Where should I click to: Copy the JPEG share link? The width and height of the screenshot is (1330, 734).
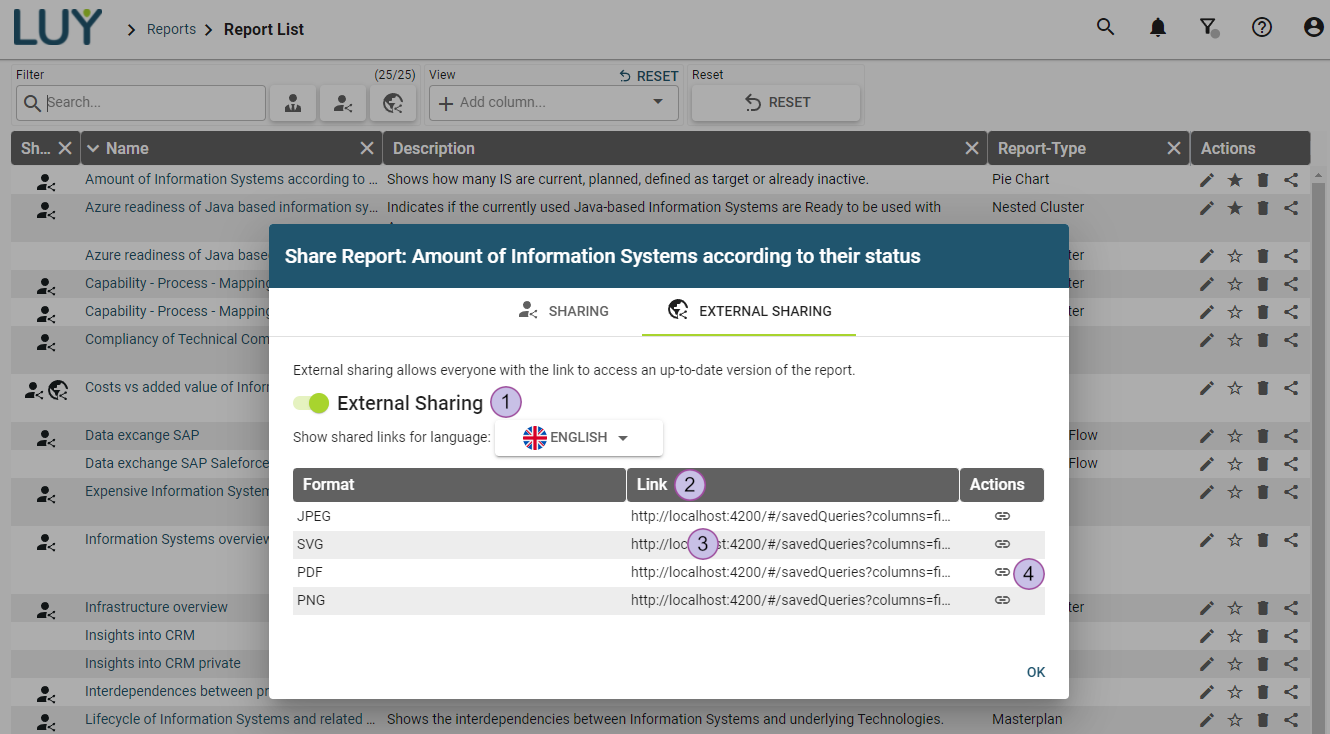[x=1001, y=516]
